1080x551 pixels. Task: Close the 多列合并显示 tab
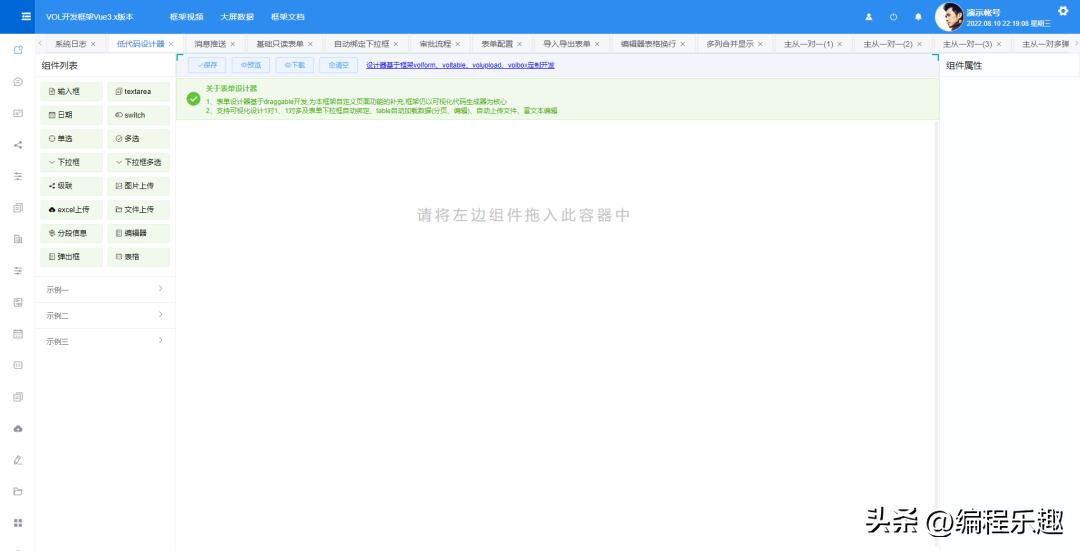click(760, 44)
